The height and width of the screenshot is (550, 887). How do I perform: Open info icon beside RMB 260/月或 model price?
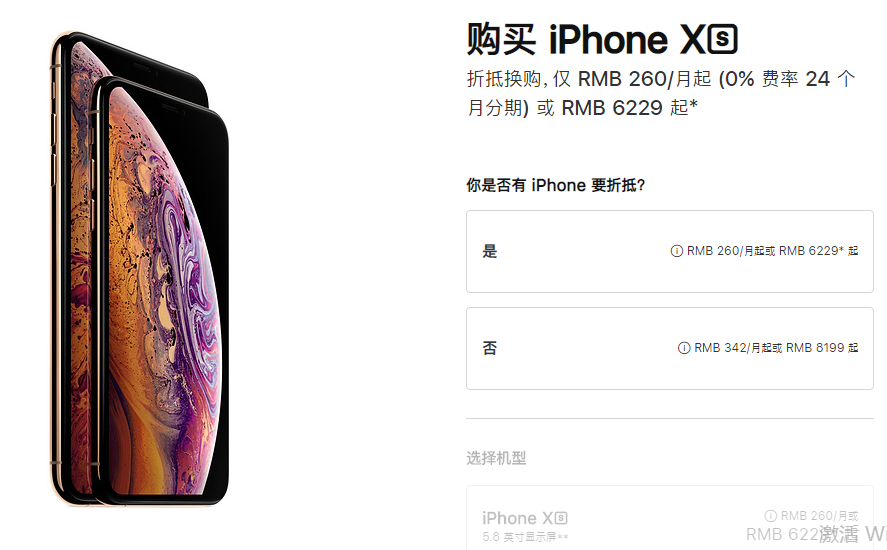[x=770, y=515]
